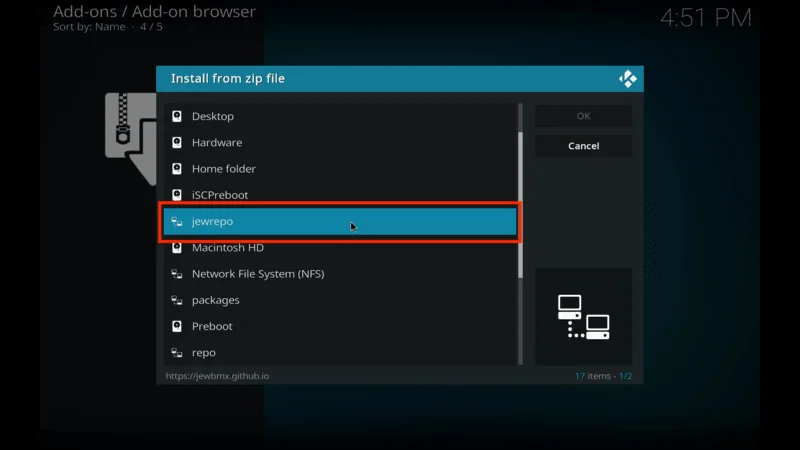This screenshot has height=450, width=800.
Task: Click the network share icon beside repo
Action: coord(177,353)
